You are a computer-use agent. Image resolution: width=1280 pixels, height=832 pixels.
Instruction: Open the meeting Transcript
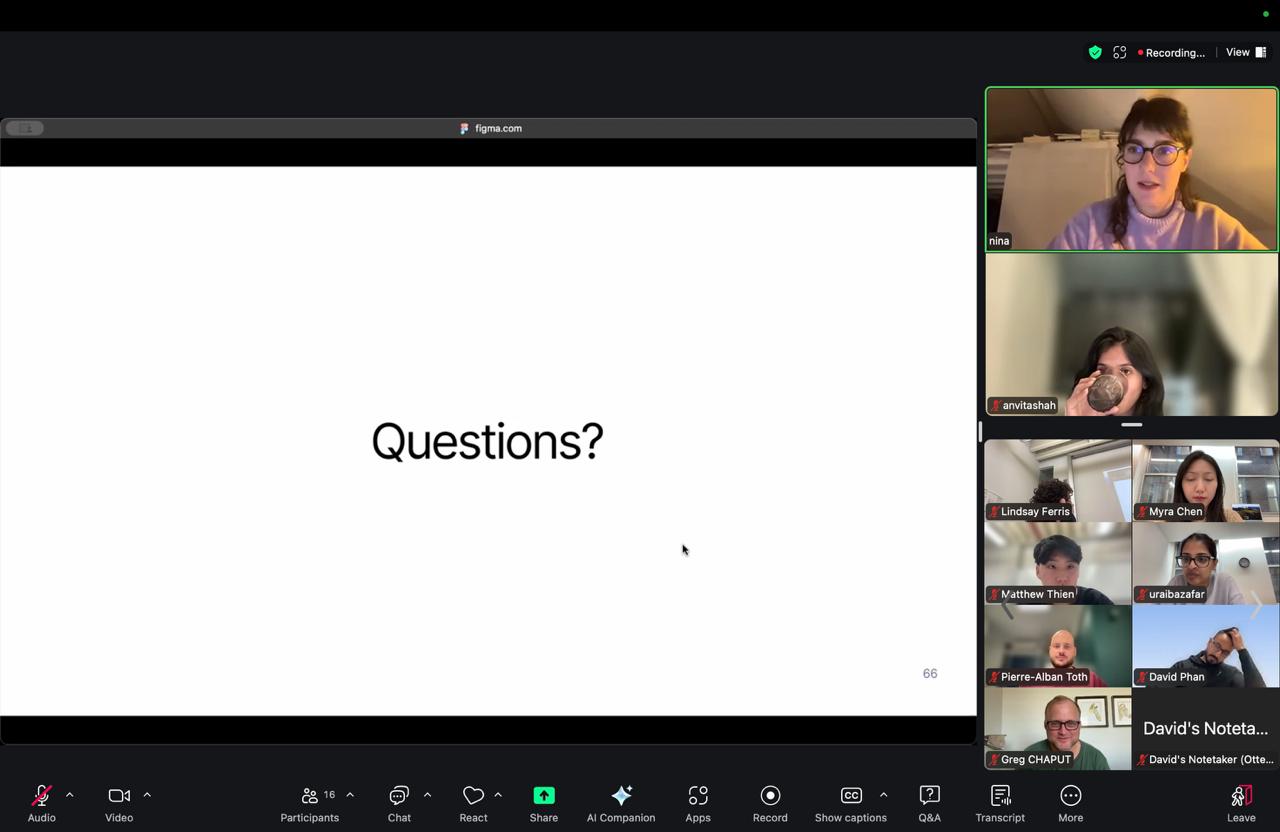[1000, 797]
